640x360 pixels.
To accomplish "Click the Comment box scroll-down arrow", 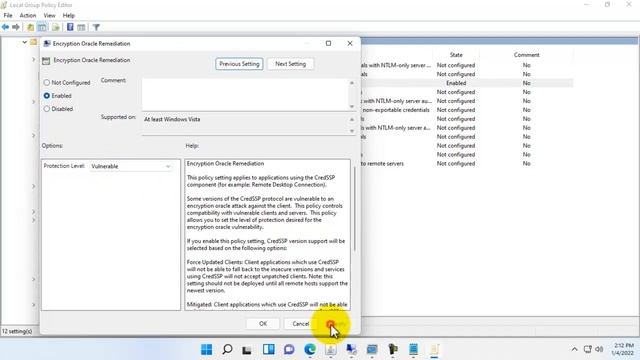I will pos(352,107).
